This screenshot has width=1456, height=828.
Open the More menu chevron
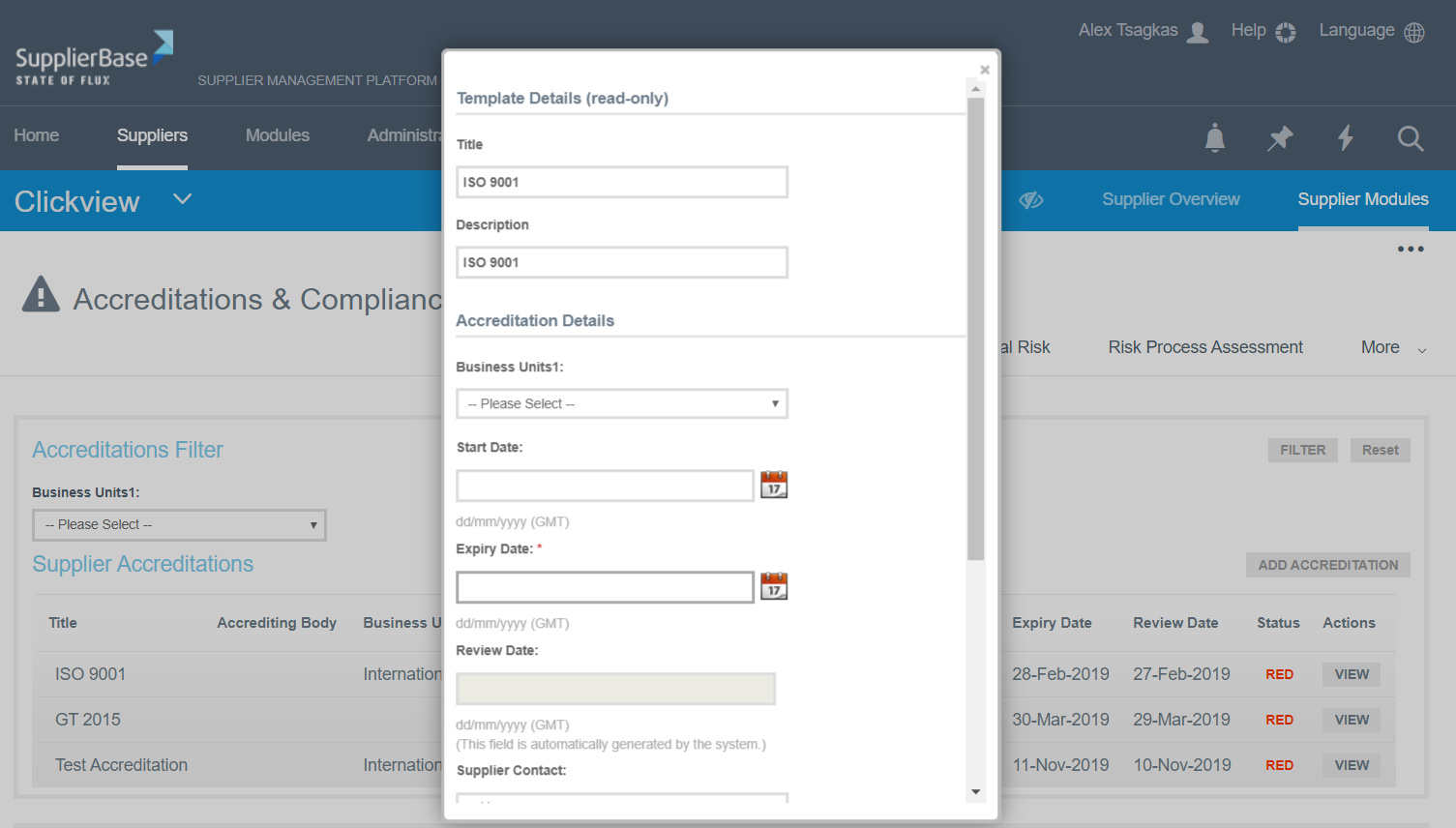pos(1421,348)
